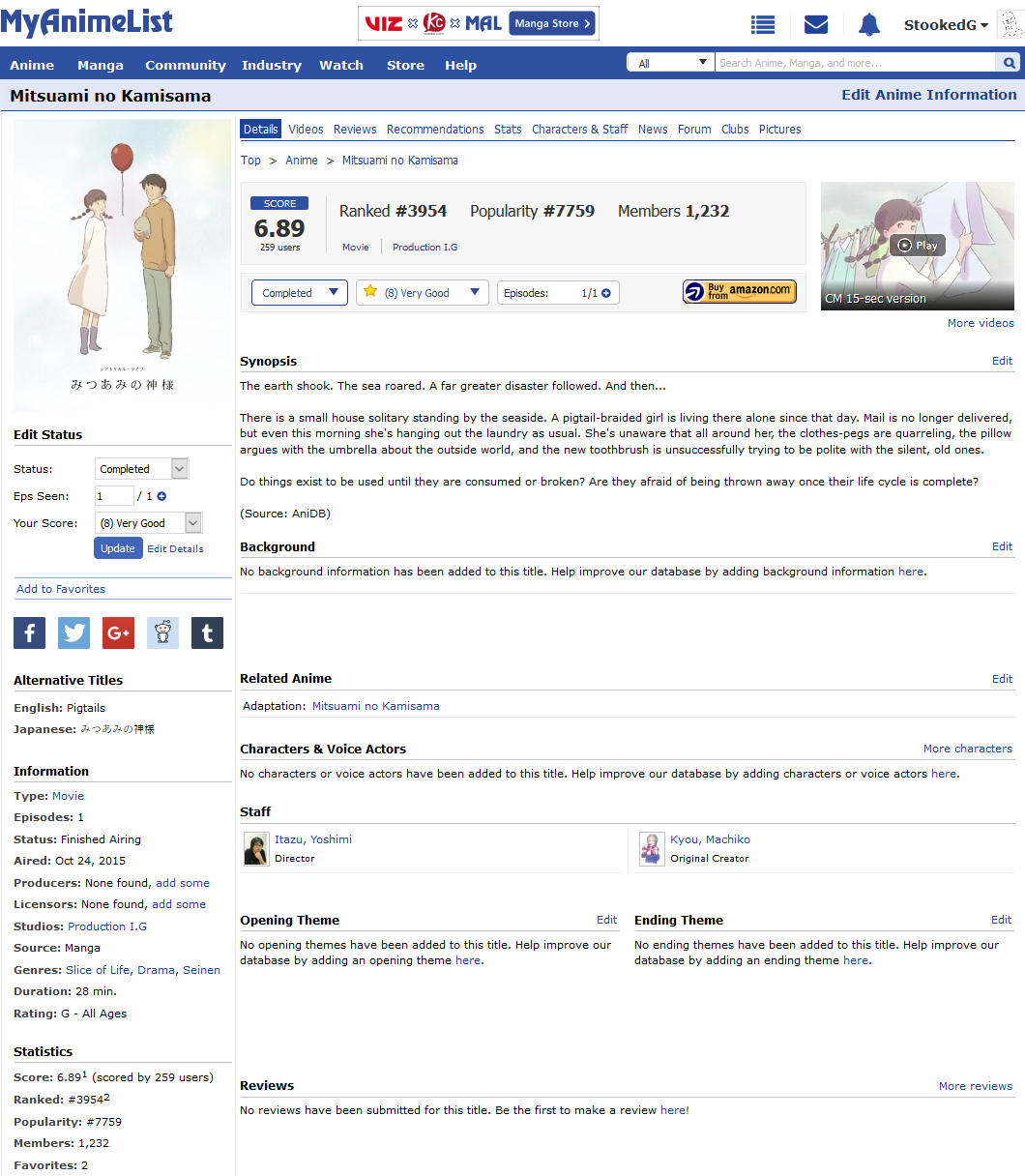Open the Completed status dropdown under score
The width and height of the screenshot is (1025, 1176).
299,293
